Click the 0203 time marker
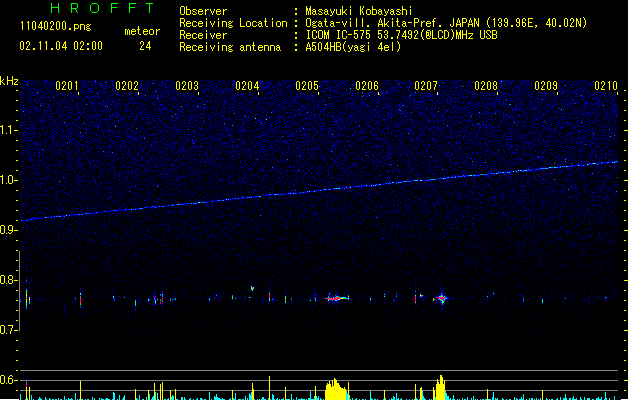 pyautogui.click(x=187, y=86)
